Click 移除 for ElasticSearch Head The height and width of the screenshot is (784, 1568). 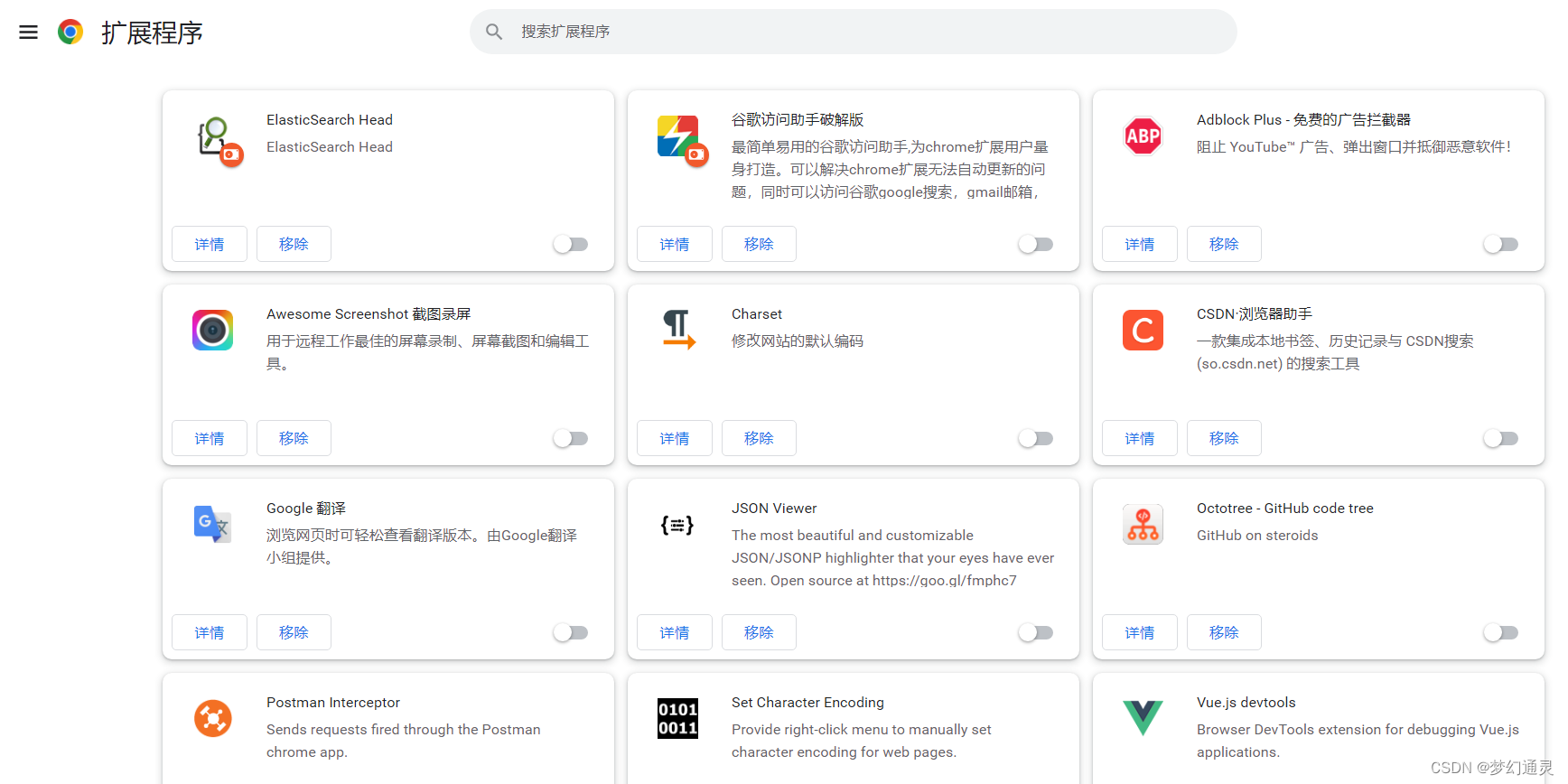tap(294, 244)
